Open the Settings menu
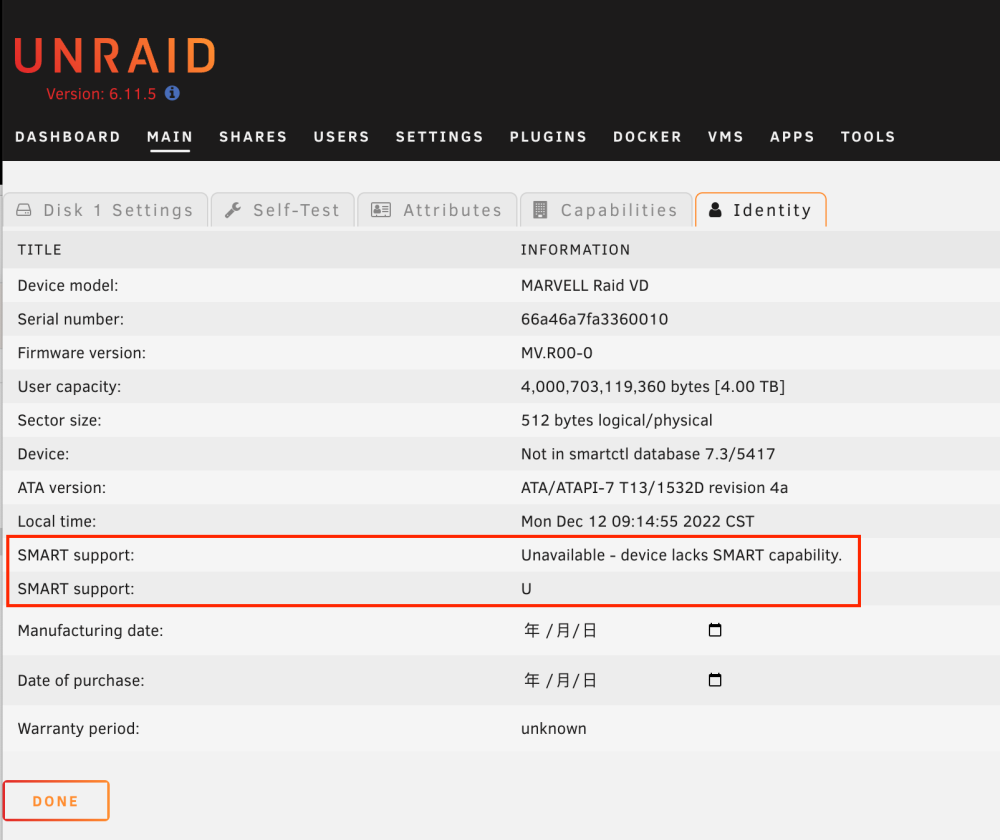1000x840 pixels. (439, 136)
